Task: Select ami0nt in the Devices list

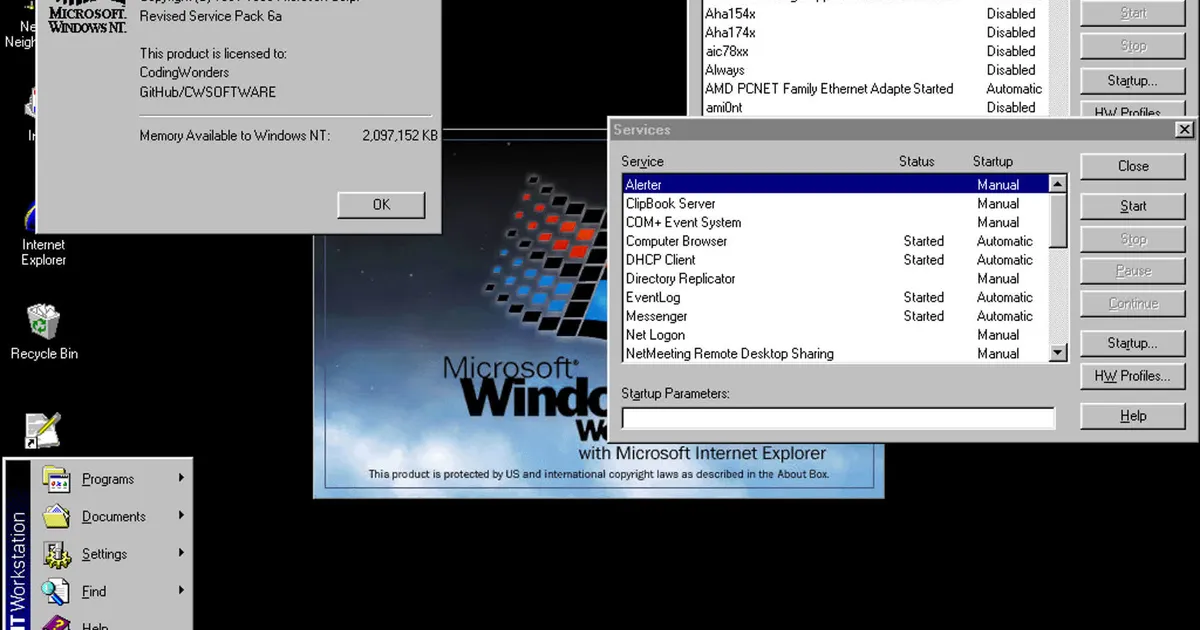Action: coord(874,107)
